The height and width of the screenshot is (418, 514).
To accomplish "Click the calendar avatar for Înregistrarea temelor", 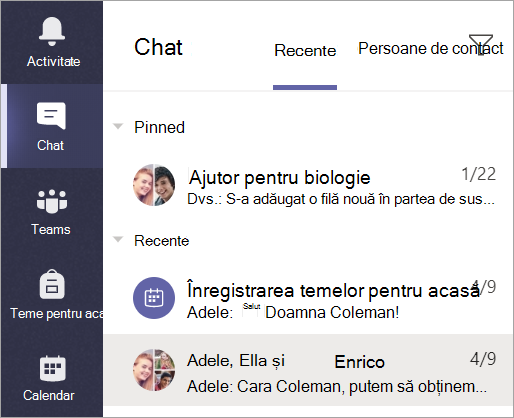I will (x=154, y=298).
